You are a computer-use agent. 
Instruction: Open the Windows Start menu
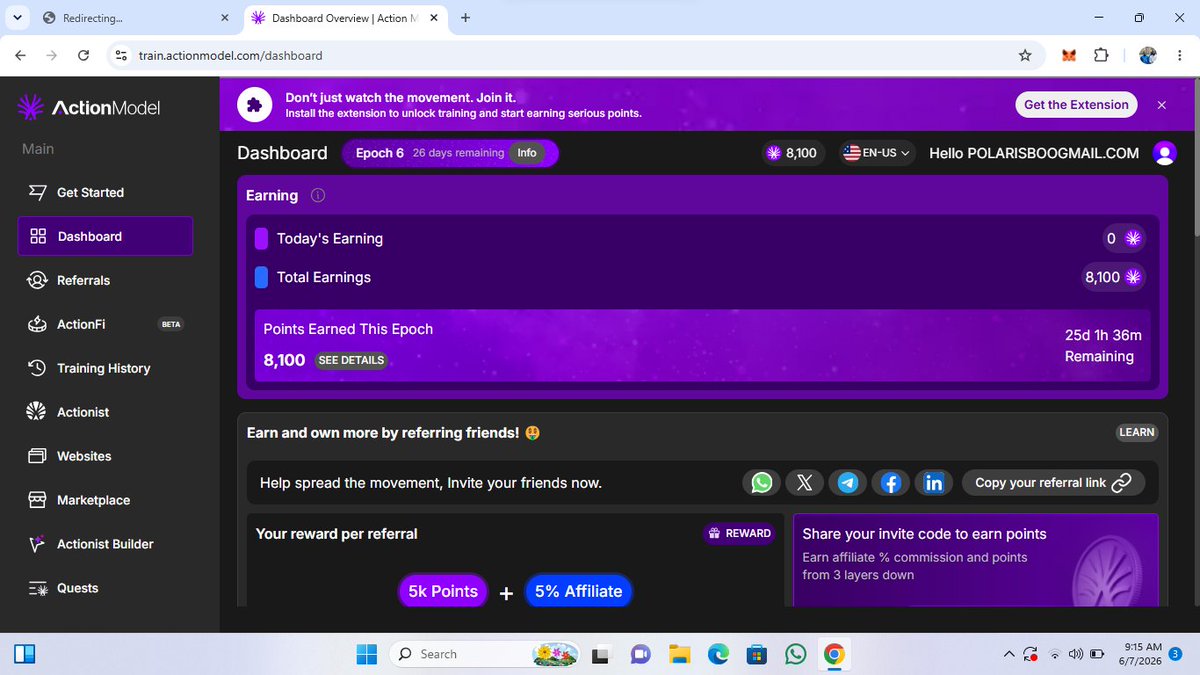point(367,654)
